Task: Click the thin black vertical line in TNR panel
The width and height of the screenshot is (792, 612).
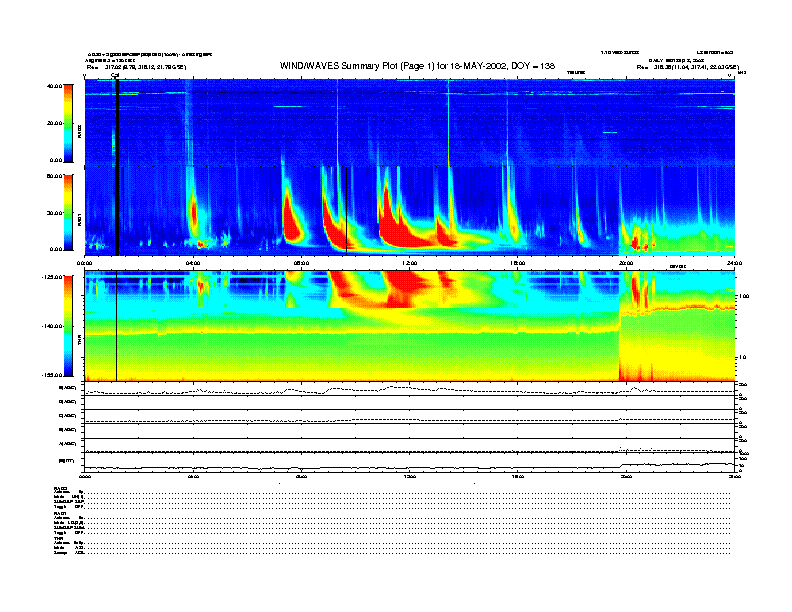Action: (x=117, y=326)
